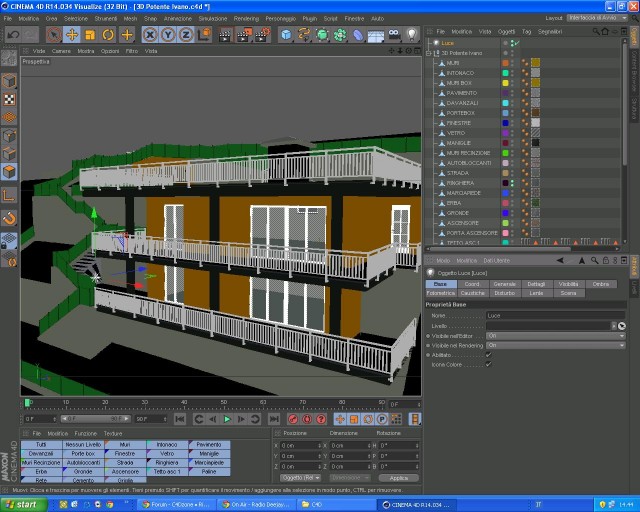
Task: Open the camera object icon
Action: [394, 35]
